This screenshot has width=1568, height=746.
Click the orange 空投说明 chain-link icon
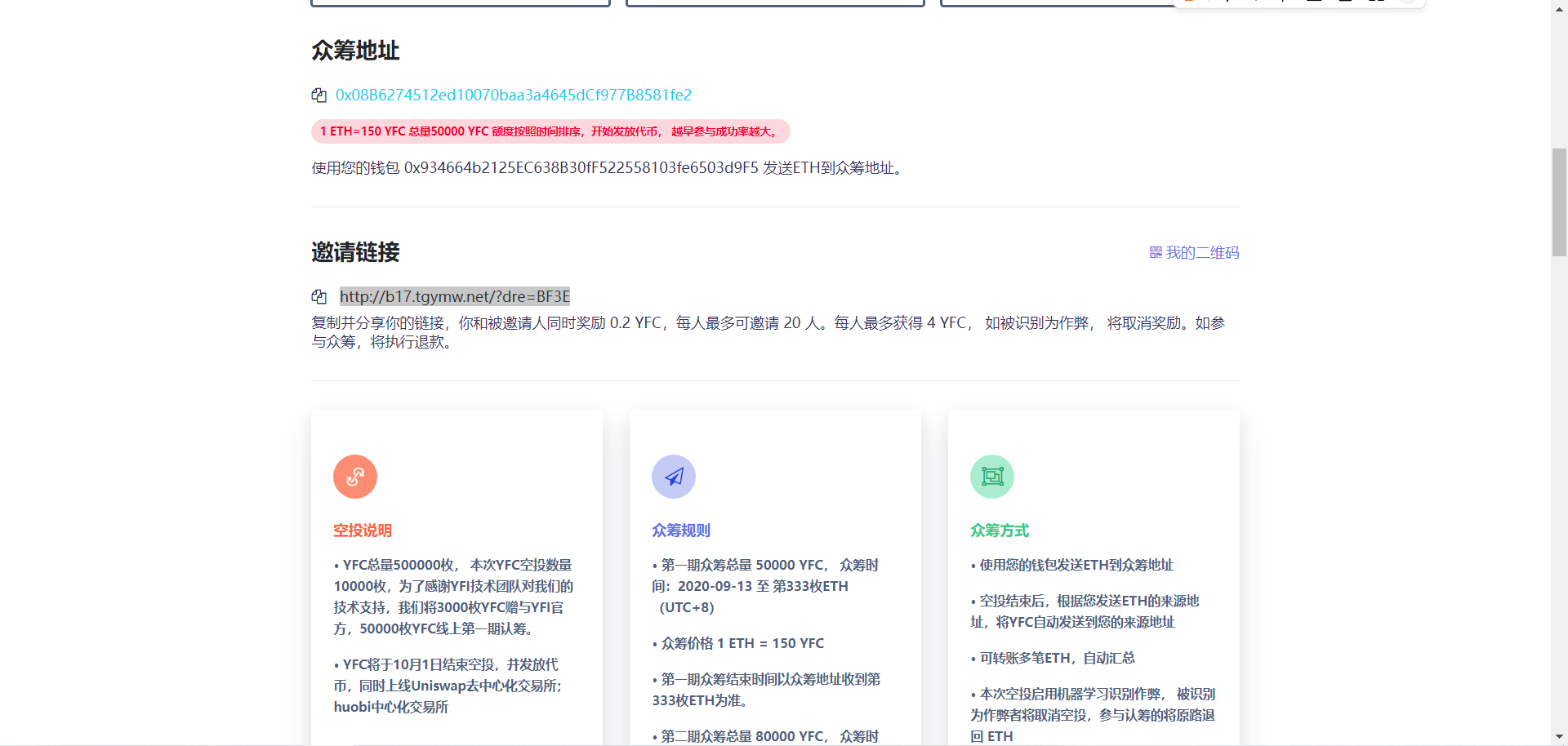(x=355, y=477)
